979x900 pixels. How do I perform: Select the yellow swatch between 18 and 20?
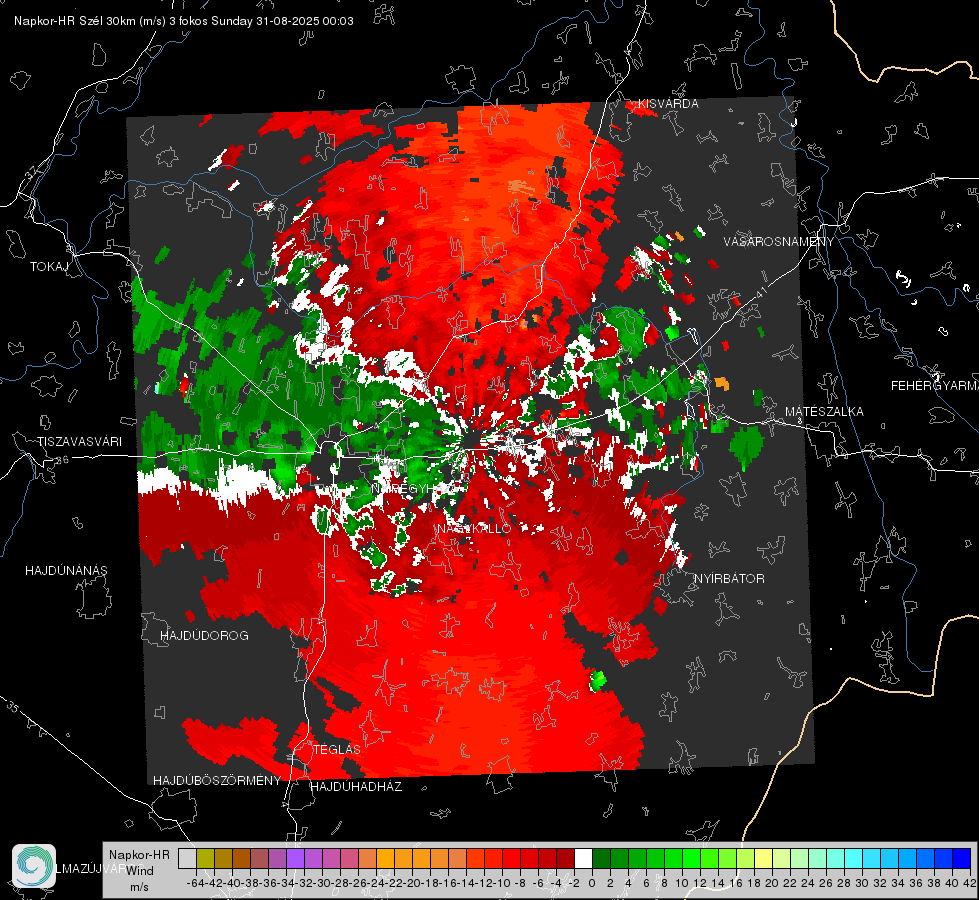[763, 859]
